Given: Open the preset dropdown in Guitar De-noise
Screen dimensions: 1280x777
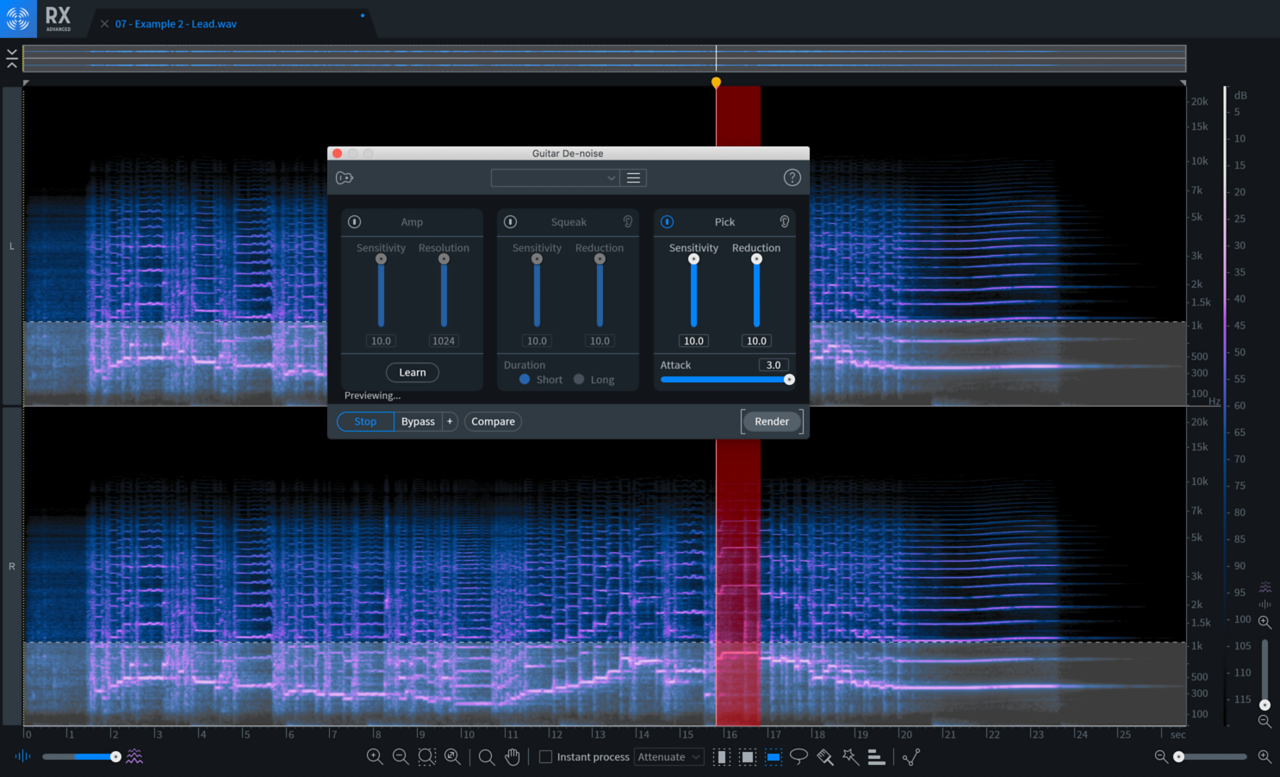Looking at the screenshot, I should pos(555,178).
